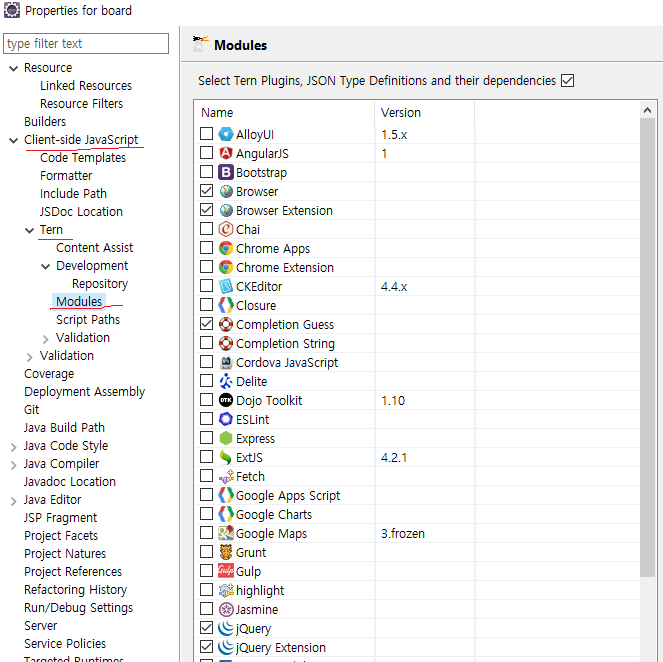Image resolution: width=663 pixels, height=662 pixels.
Task: Click the Completion Guess lifebuoy icon
Action: coord(226,324)
